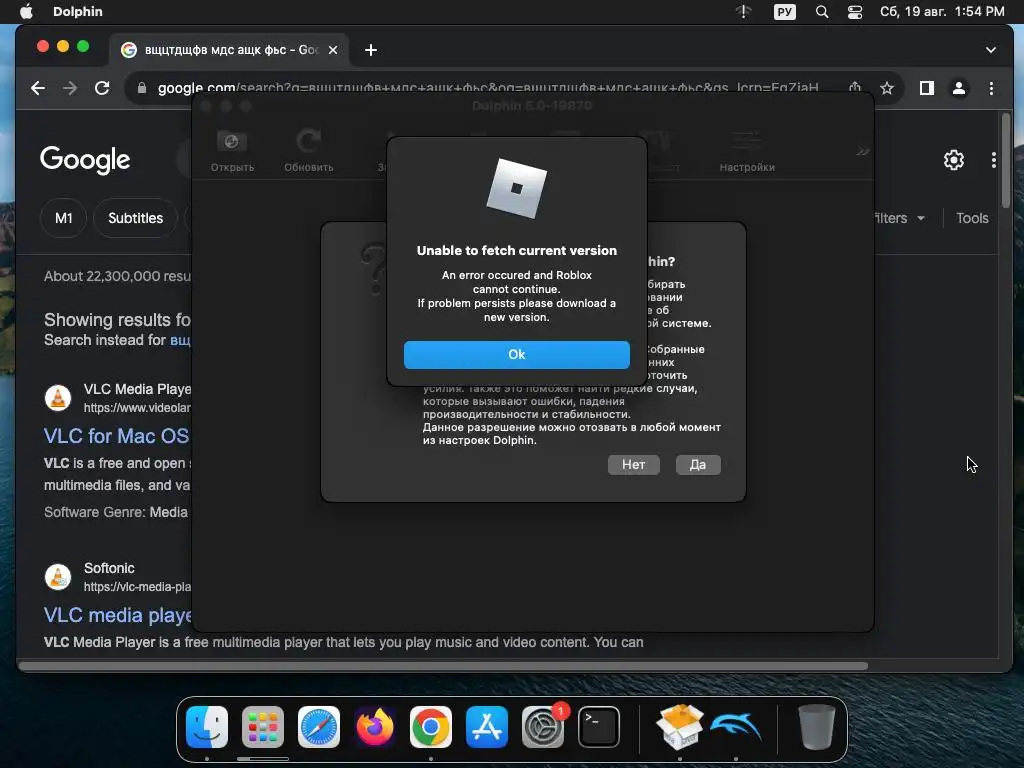The height and width of the screenshot is (768, 1024).
Task: Open Safari from the Dock
Action: click(319, 727)
